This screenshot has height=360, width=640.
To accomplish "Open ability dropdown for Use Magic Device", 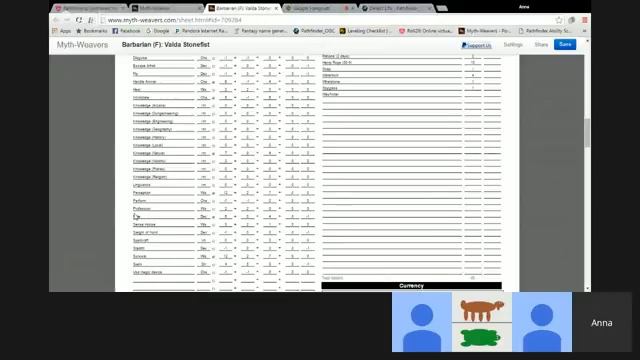I will (204, 272).
